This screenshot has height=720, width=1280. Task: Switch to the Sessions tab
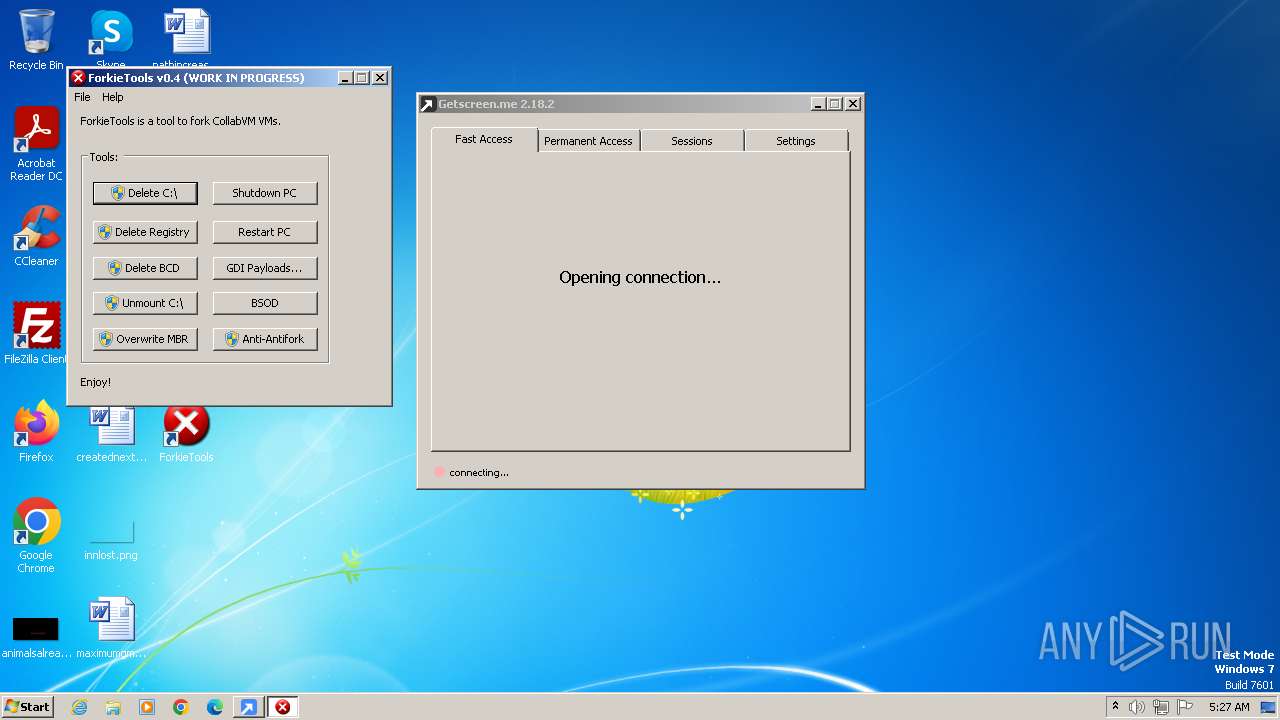[x=692, y=141]
